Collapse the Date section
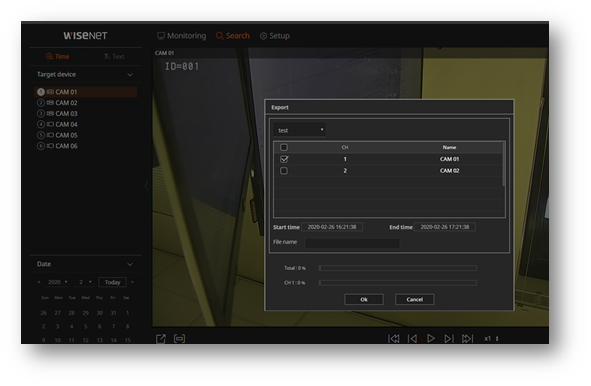This screenshot has width=591, height=386. (130, 264)
